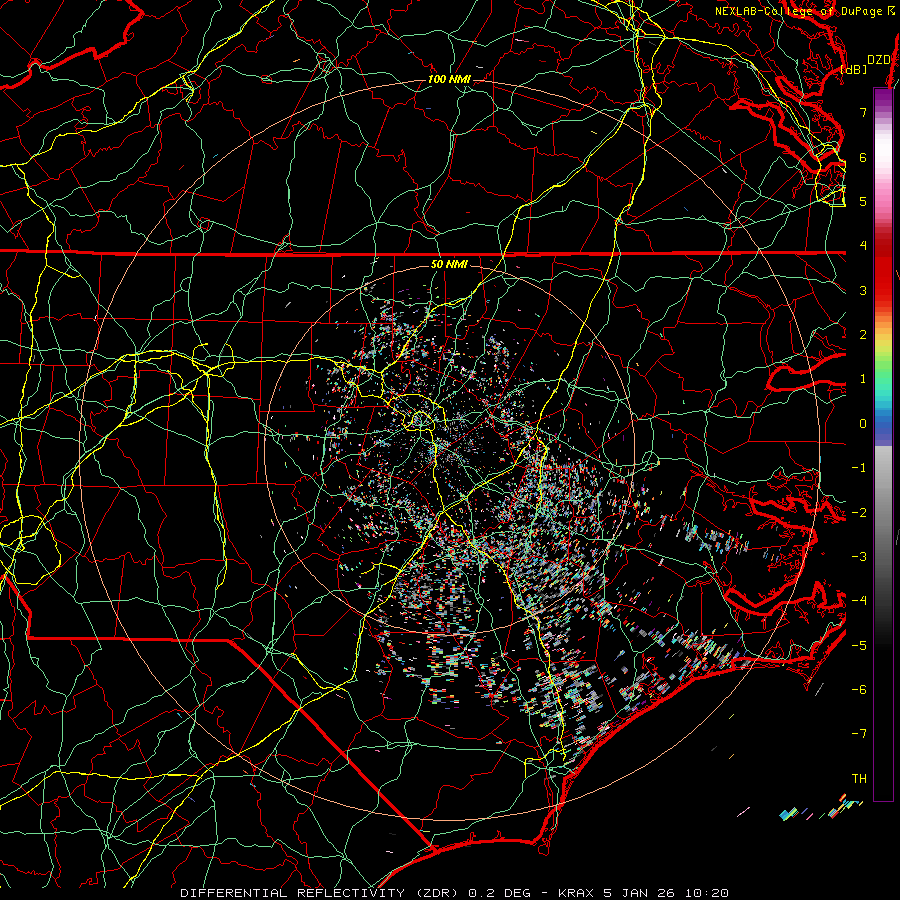Click the "6" value on the scale
Viewport: 900px width, 900px height.
click(x=863, y=157)
